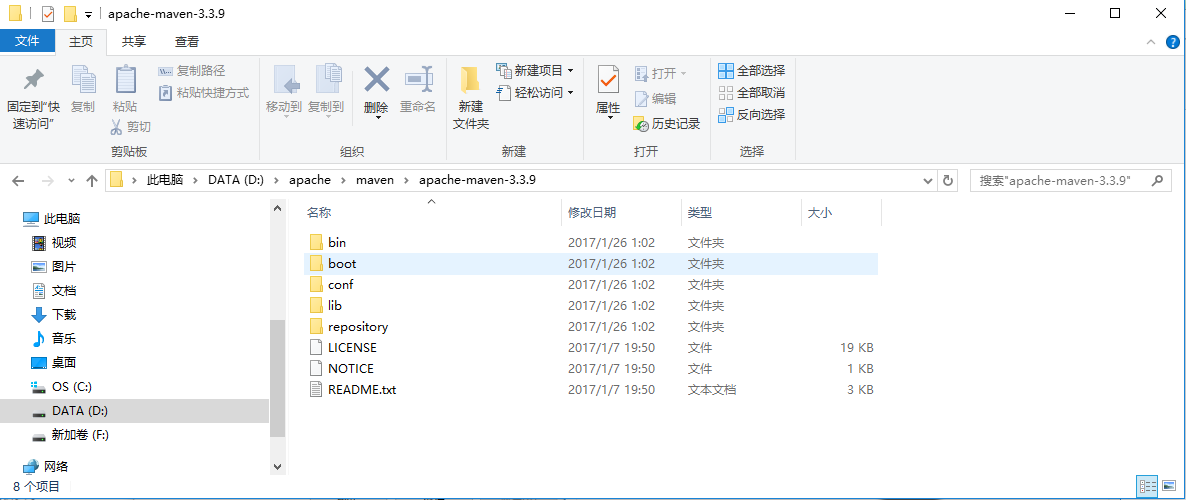Click Select All (全部选择)

click(751, 70)
